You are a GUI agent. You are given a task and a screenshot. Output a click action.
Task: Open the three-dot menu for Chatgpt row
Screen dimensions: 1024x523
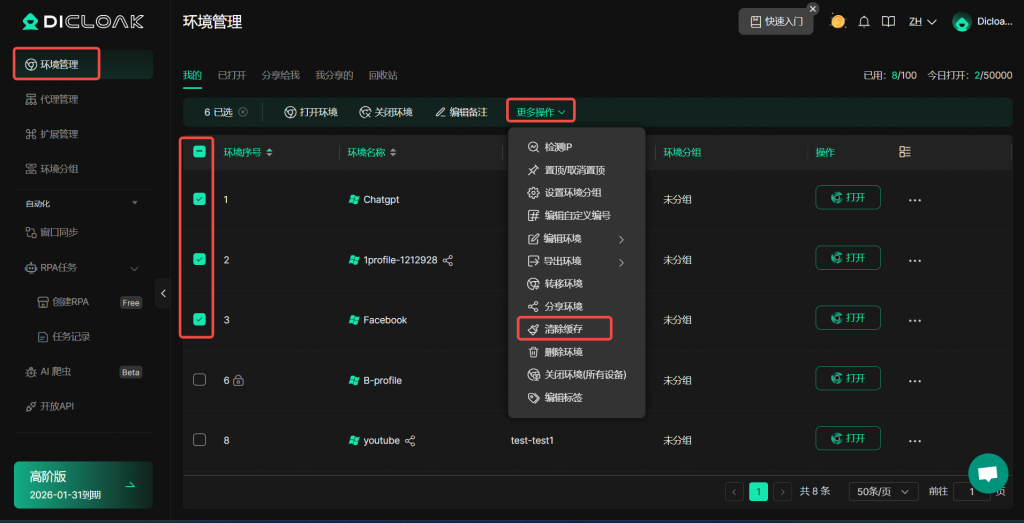[914, 199]
